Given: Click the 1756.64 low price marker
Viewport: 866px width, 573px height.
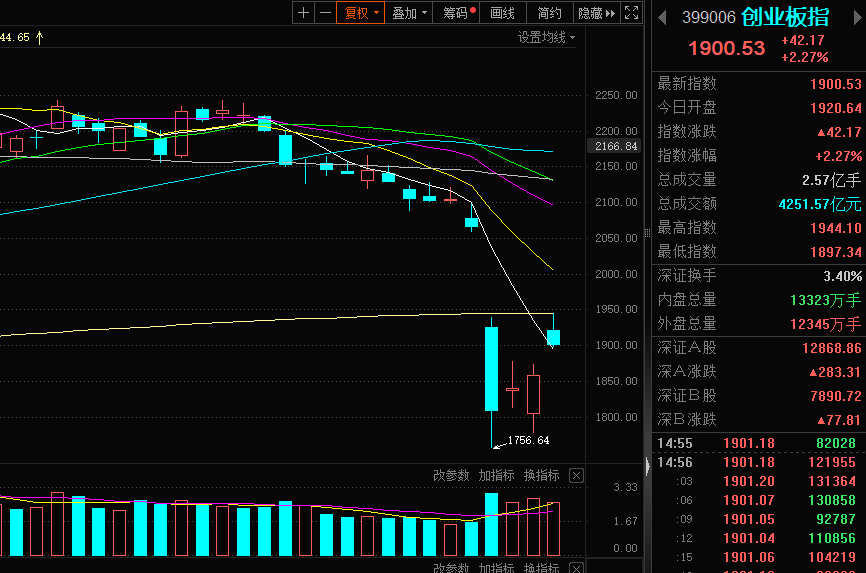Looking at the screenshot, I should 529,440.
